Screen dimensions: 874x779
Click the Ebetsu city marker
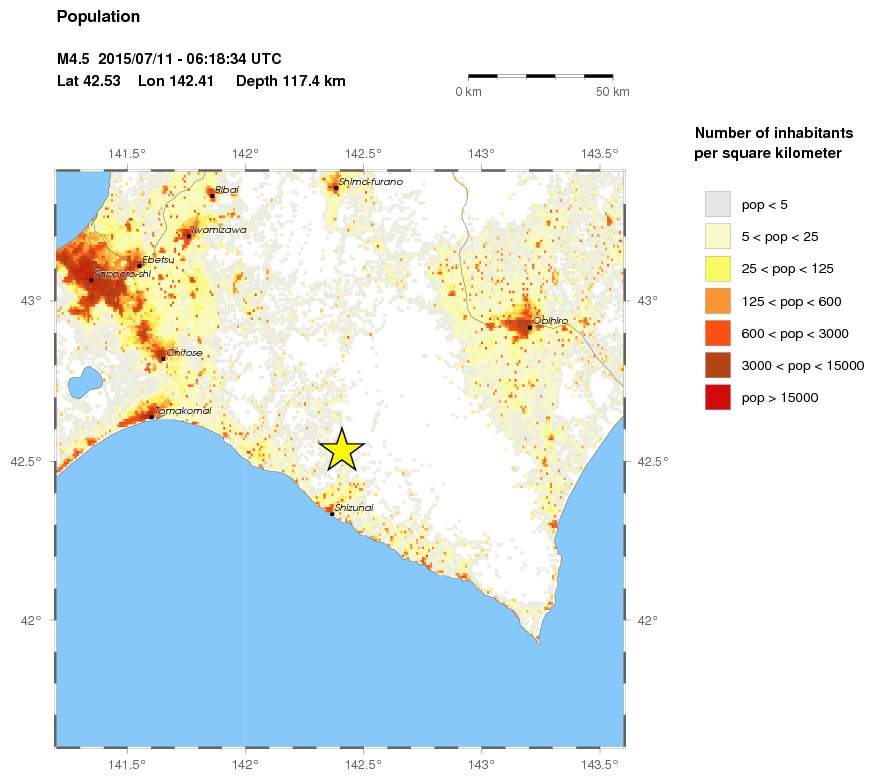point(140,266)
